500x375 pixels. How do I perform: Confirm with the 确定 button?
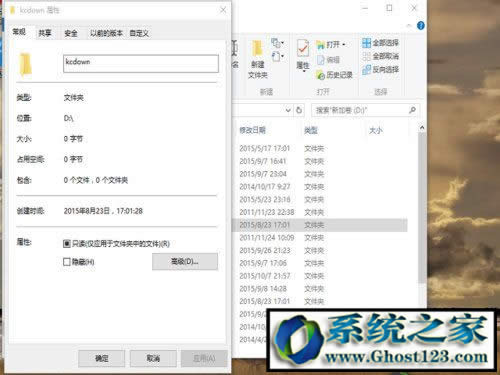point(102,358)
